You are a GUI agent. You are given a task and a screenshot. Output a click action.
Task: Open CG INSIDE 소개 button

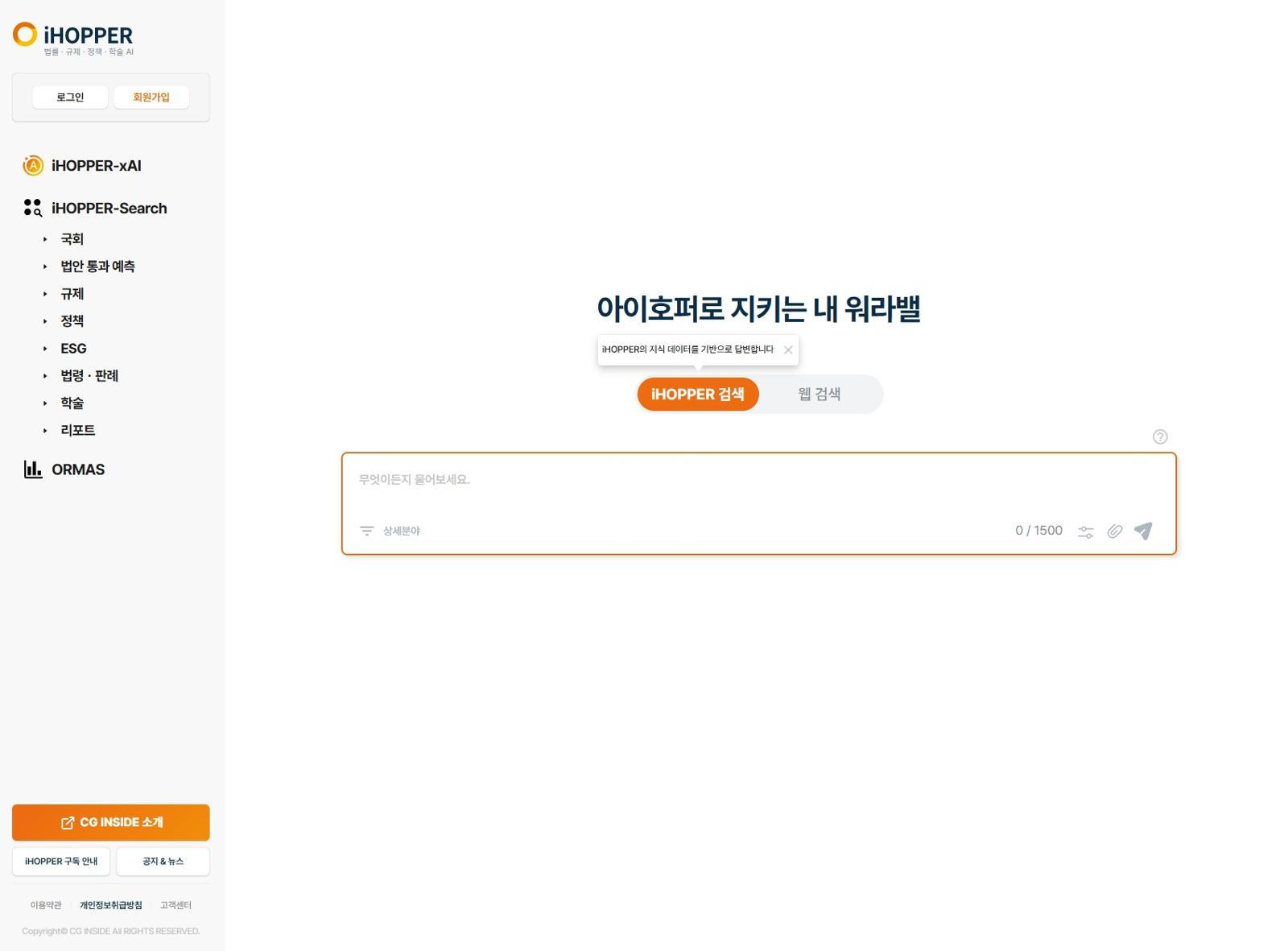click(x=111, y=822)
